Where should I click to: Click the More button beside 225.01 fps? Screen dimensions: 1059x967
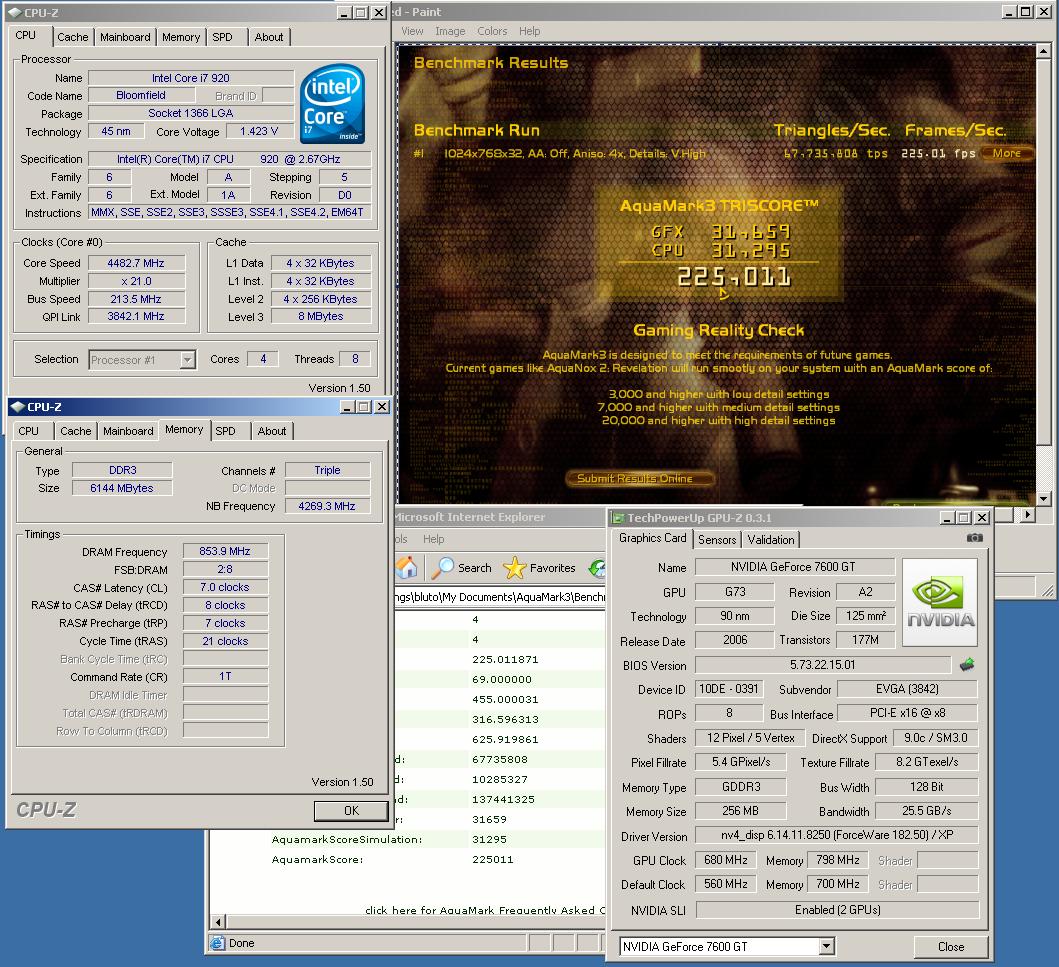1006,153
